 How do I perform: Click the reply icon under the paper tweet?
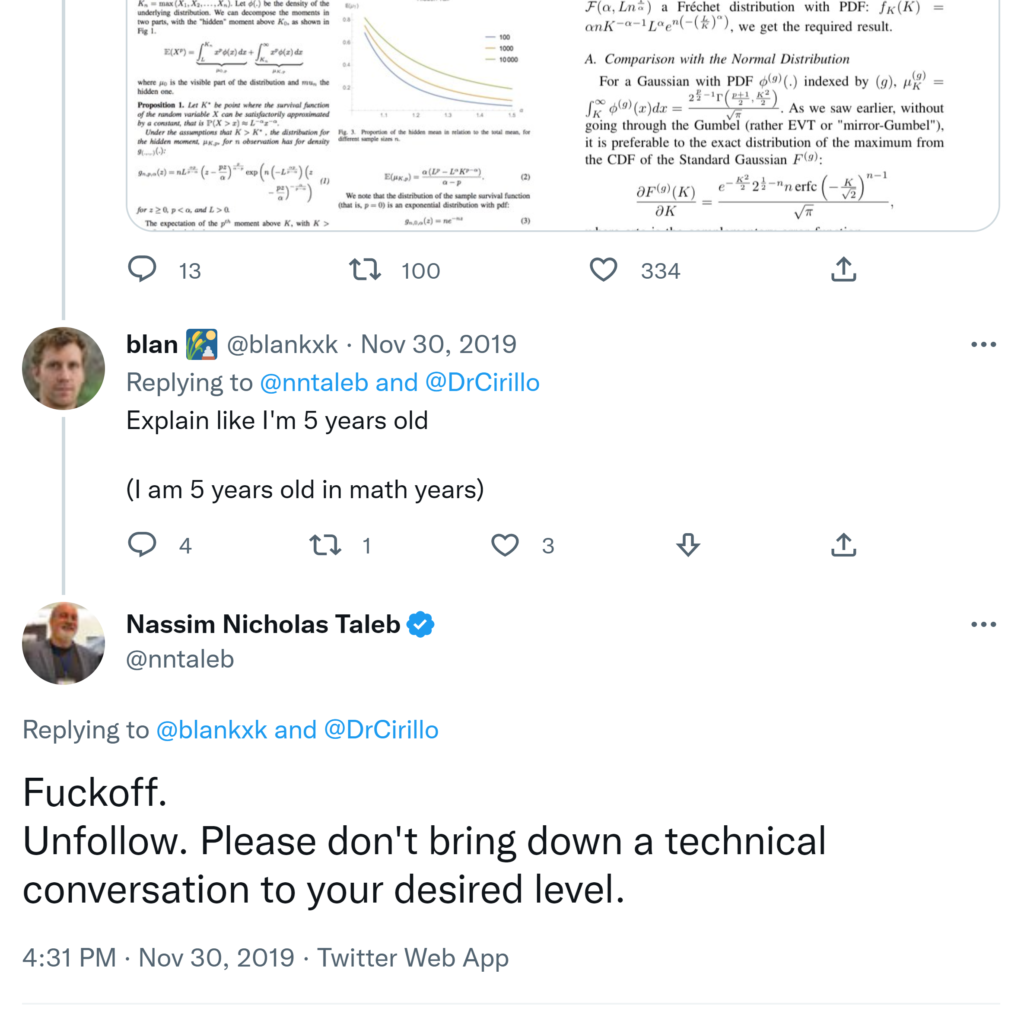144,269
